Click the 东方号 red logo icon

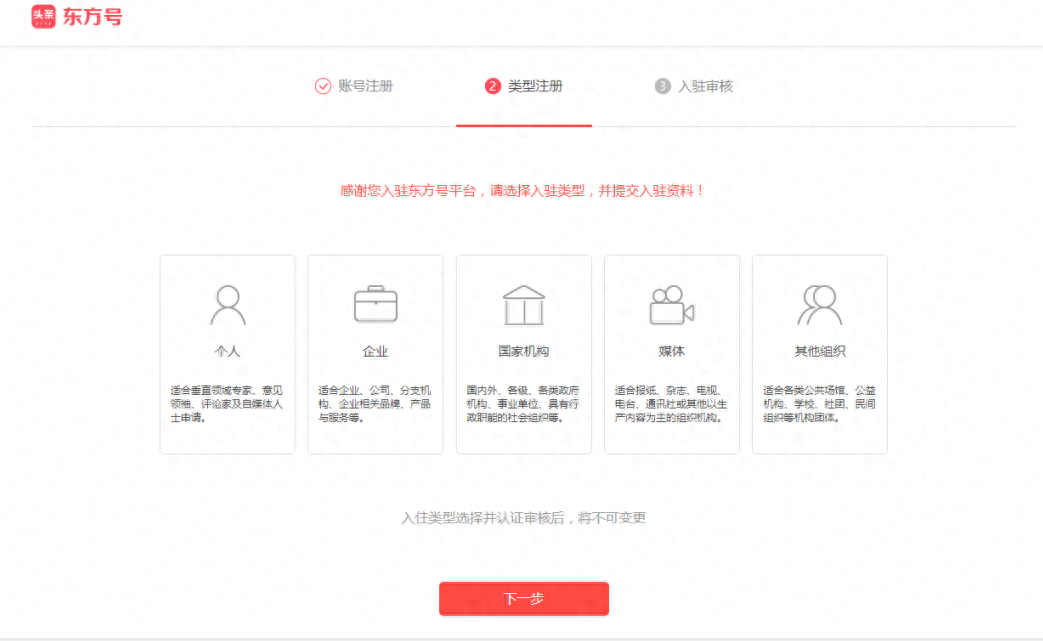43,16
